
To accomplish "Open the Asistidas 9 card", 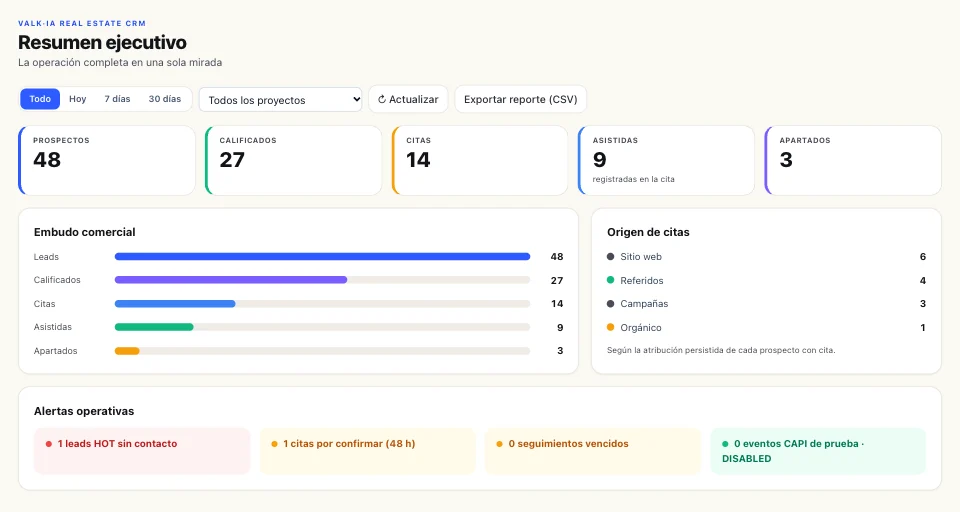I will [666, 160].
